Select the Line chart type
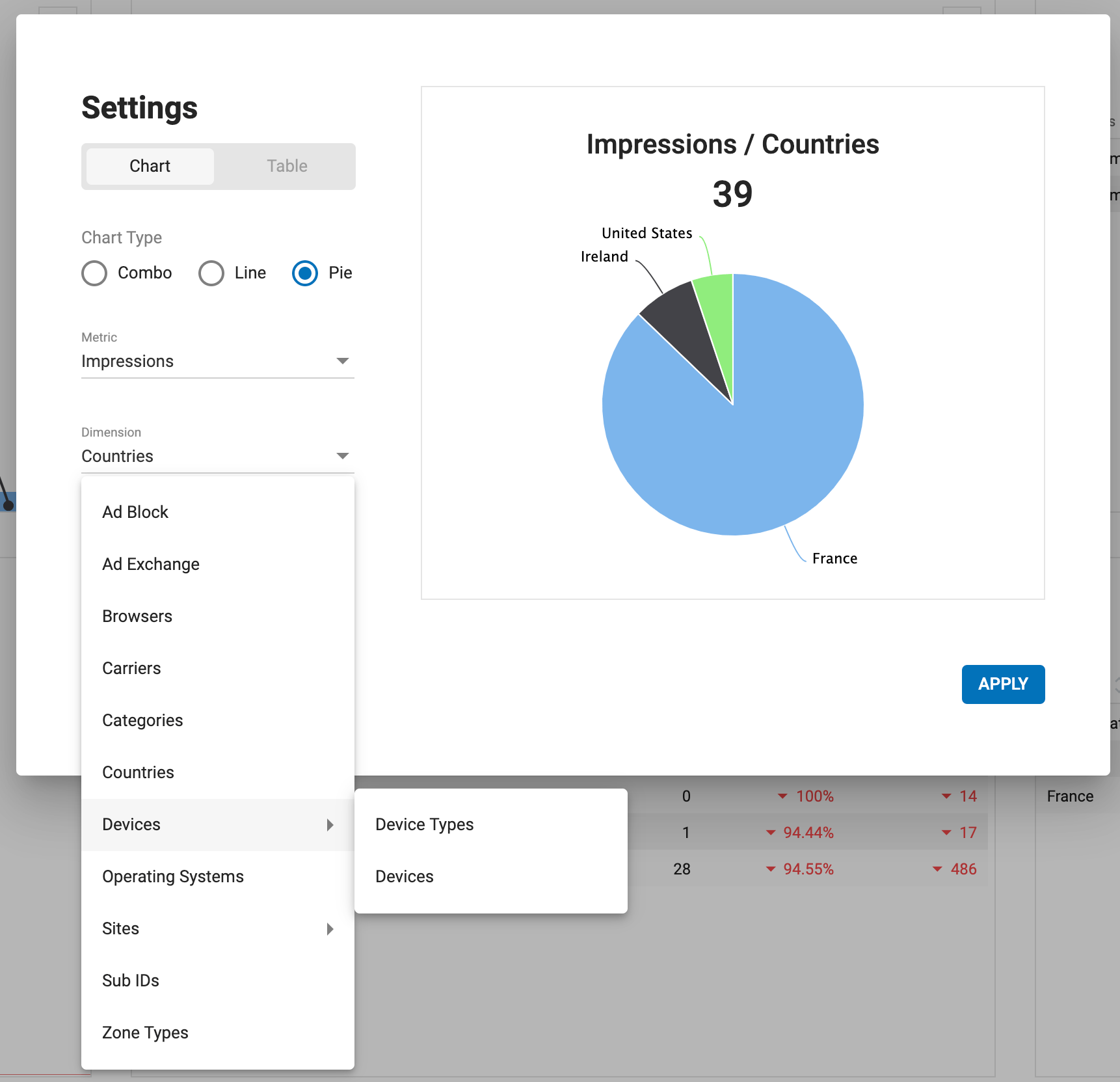The width and height of the screenshot is (1120, 1082). (x=211, y=273)
